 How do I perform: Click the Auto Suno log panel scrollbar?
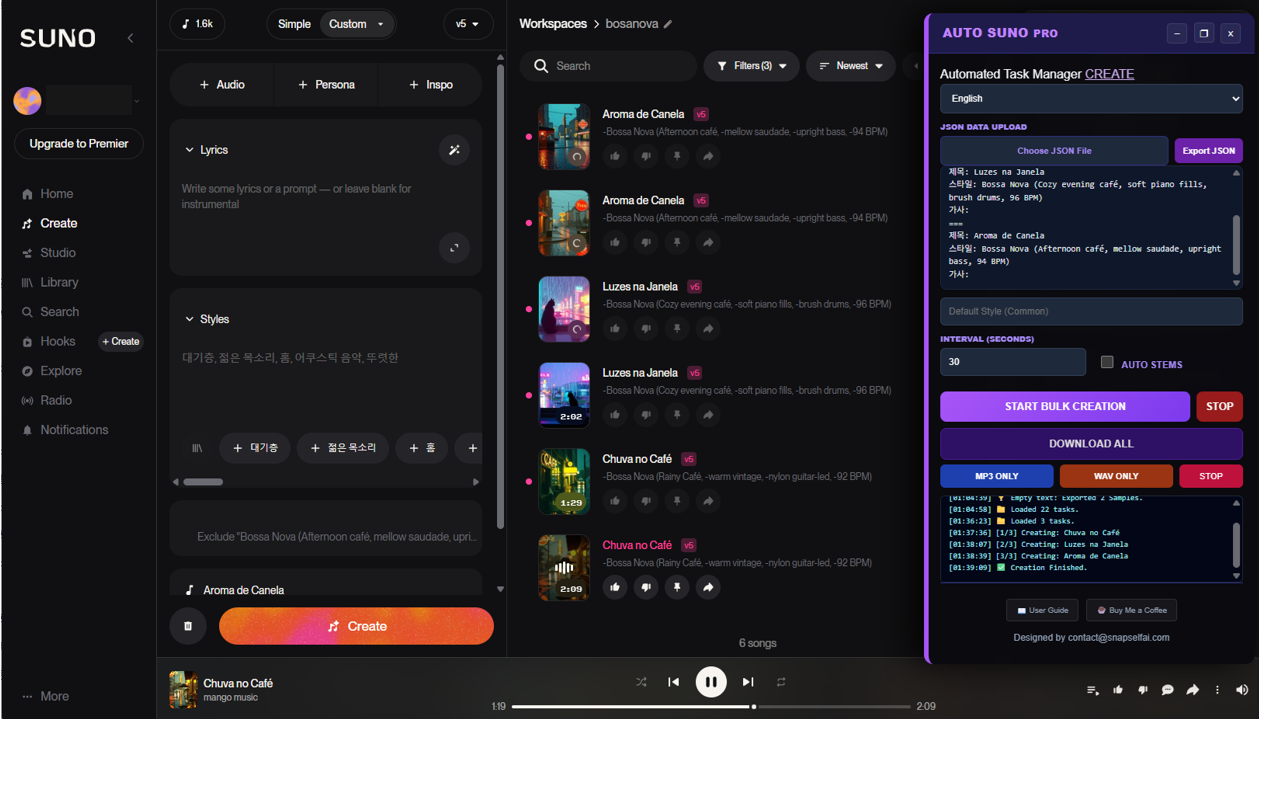[1236, 544]
